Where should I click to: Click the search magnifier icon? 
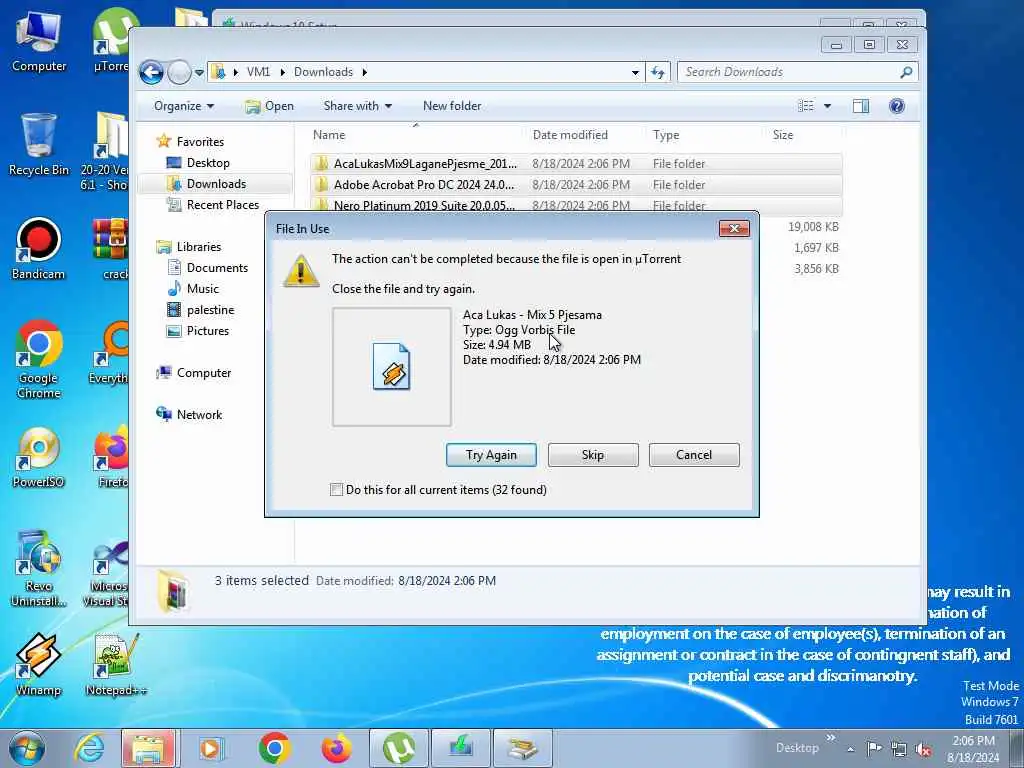point(906,72)
